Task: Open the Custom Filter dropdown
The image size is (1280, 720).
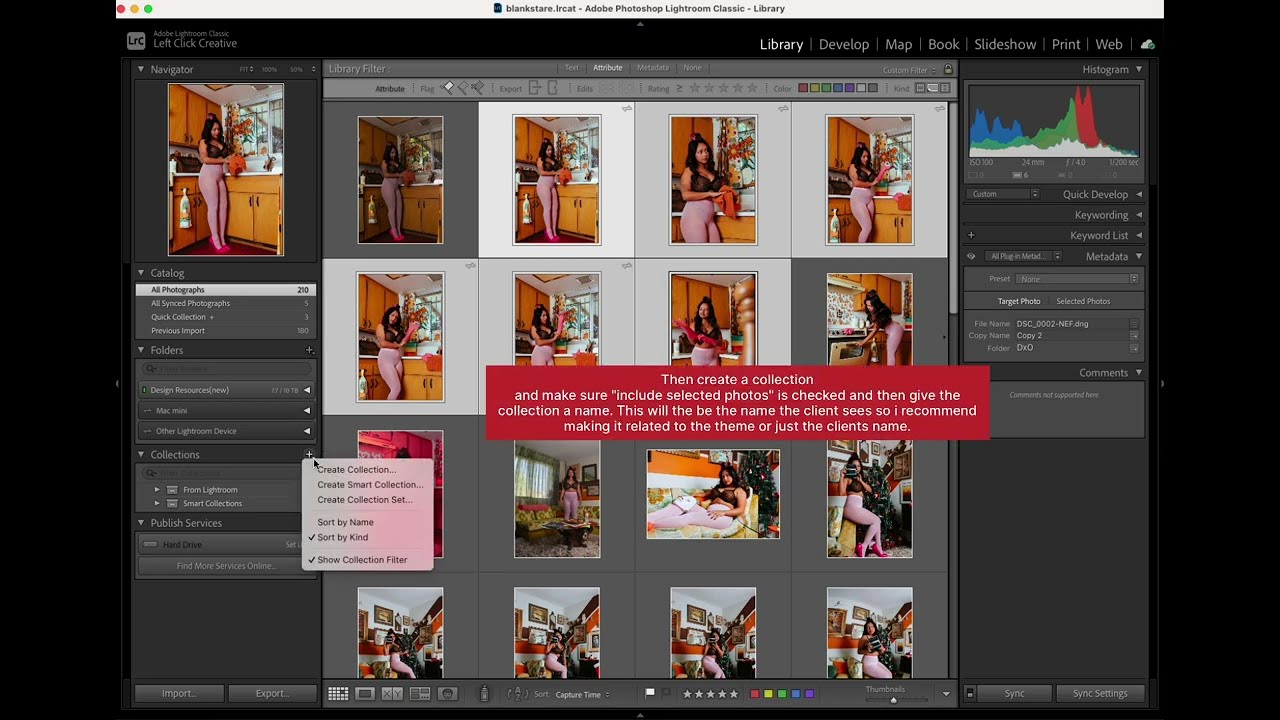Action: point(910,70)
